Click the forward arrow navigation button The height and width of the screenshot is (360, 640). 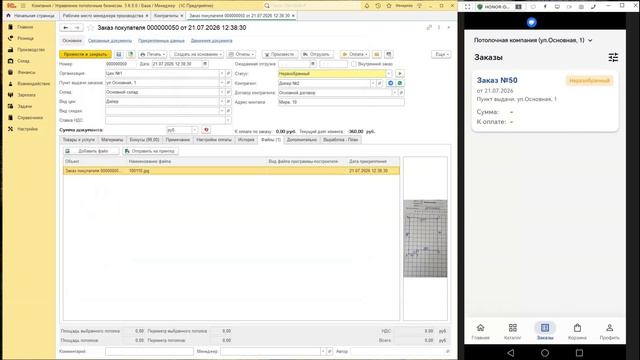(77, 28)
